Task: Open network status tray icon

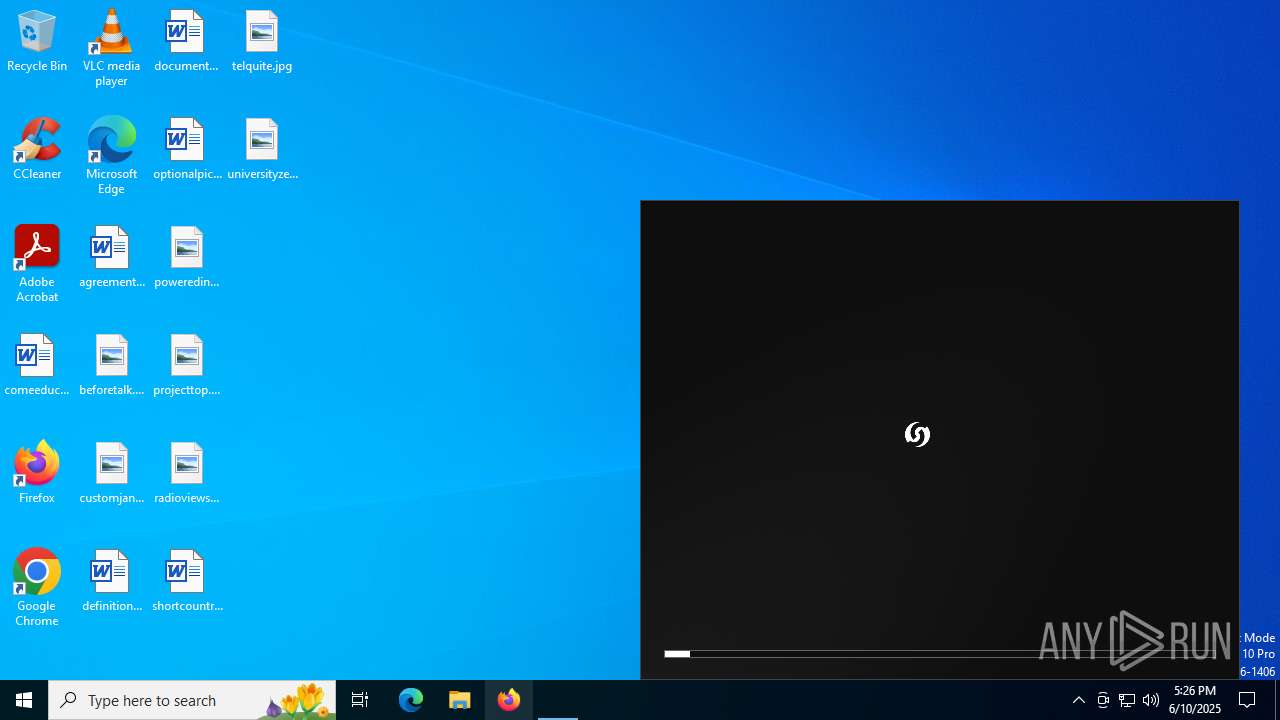Action: point(1127,700)
